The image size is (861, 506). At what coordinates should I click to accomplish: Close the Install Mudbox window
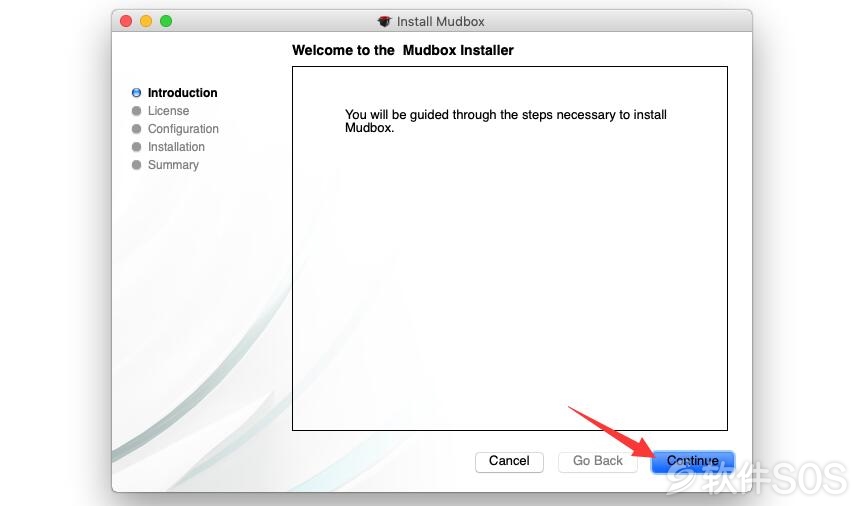(126, 21)
